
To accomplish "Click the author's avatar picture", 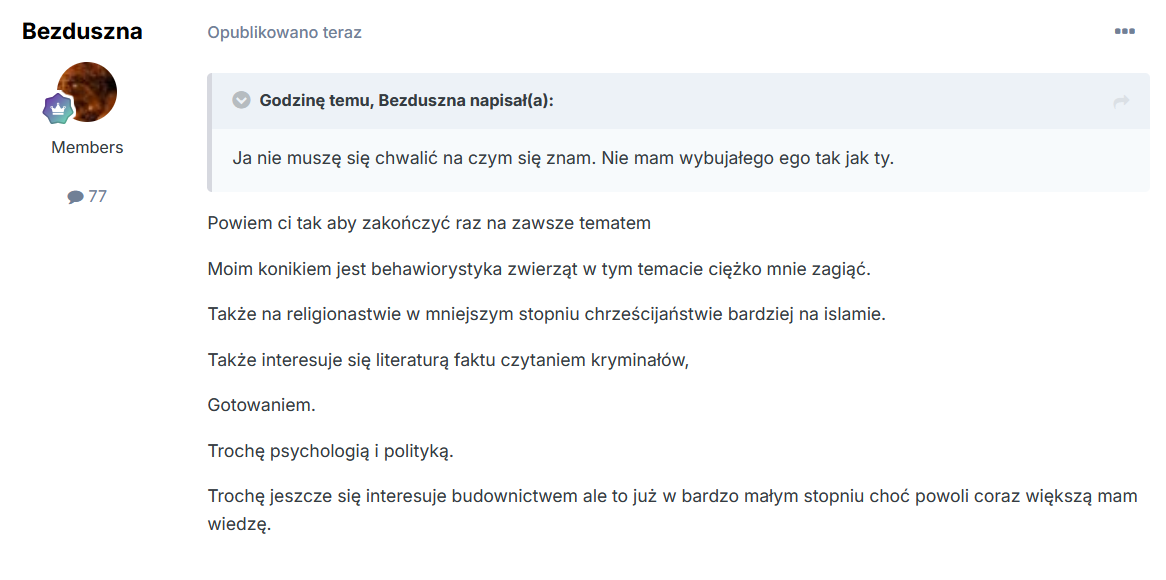I will pyautogui.click(x=88, y=91).
